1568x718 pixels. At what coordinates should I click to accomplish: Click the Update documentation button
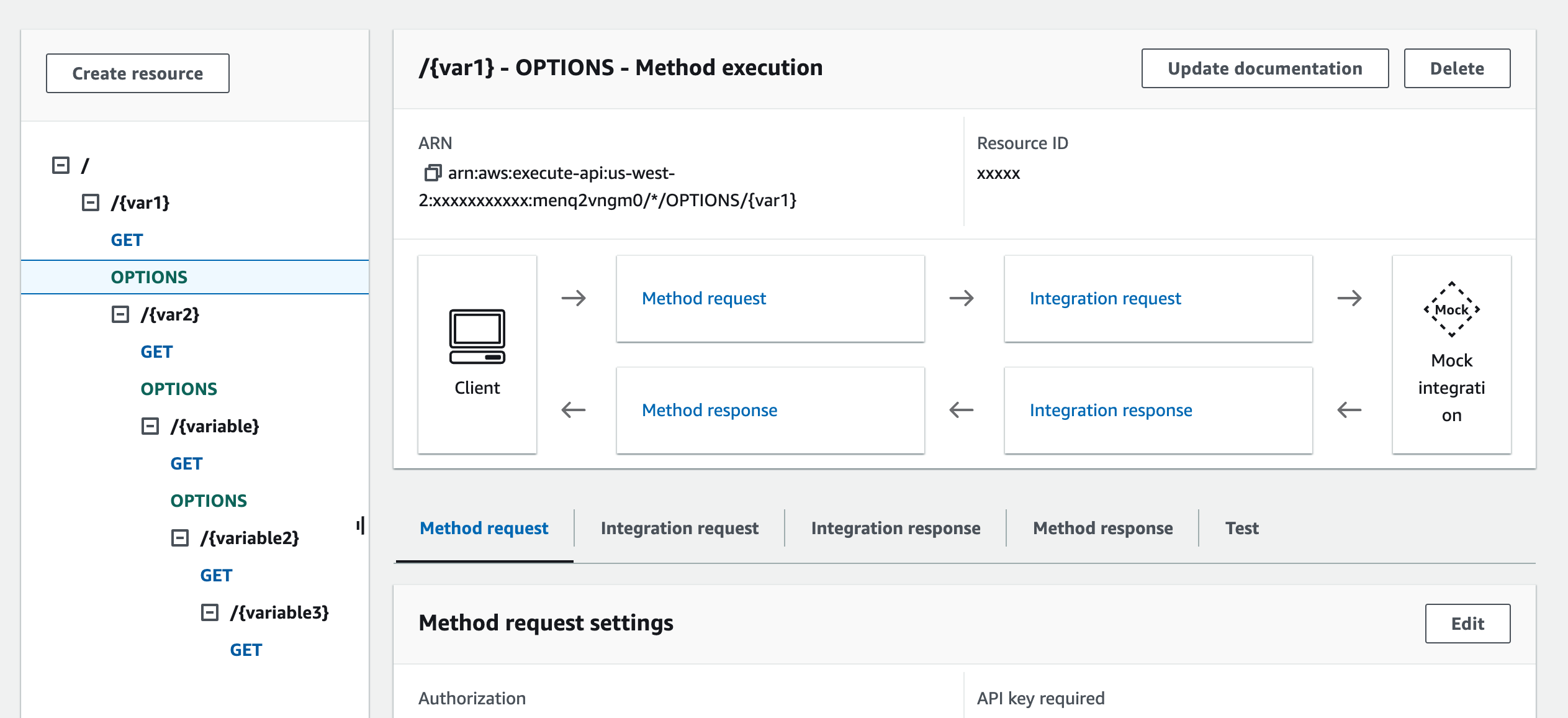coord(1264,68)
